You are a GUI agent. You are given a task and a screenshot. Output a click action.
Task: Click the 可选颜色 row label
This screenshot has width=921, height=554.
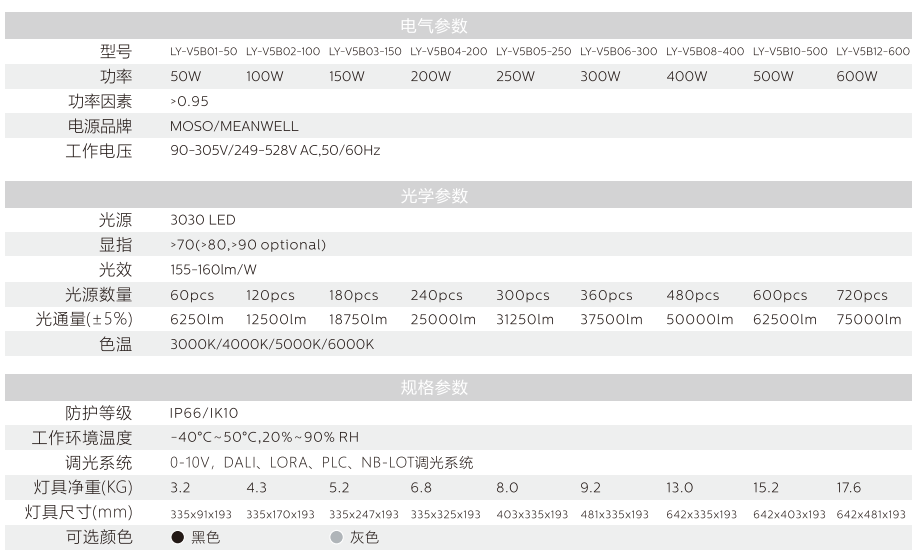98,538
